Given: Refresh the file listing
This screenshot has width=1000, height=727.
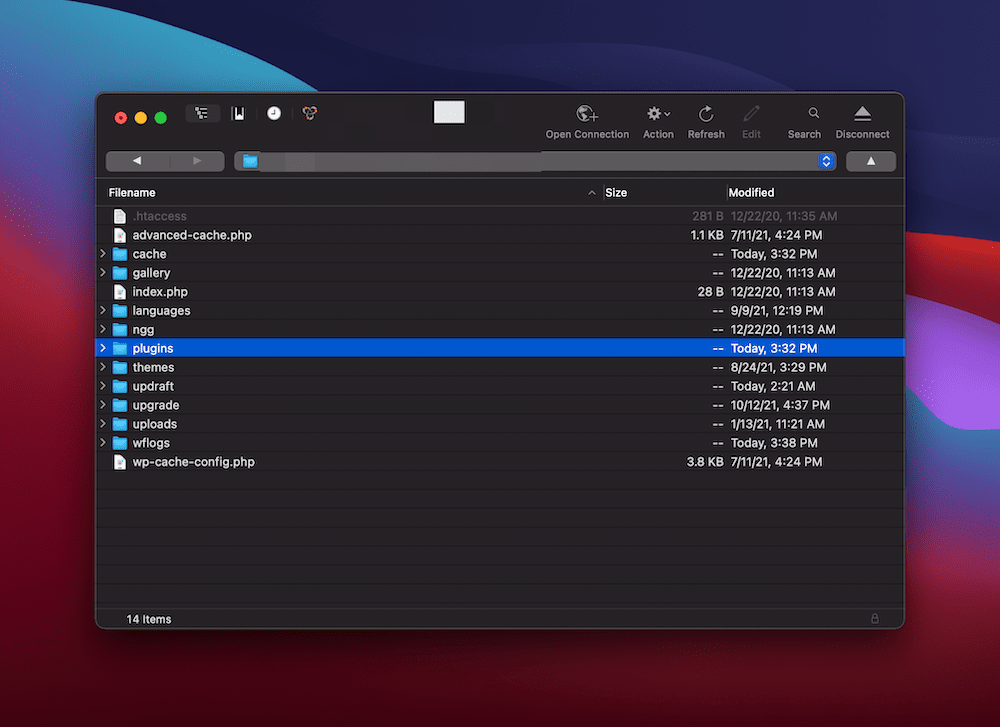Looking at the screenshot, I should click(x=705, y=114).
